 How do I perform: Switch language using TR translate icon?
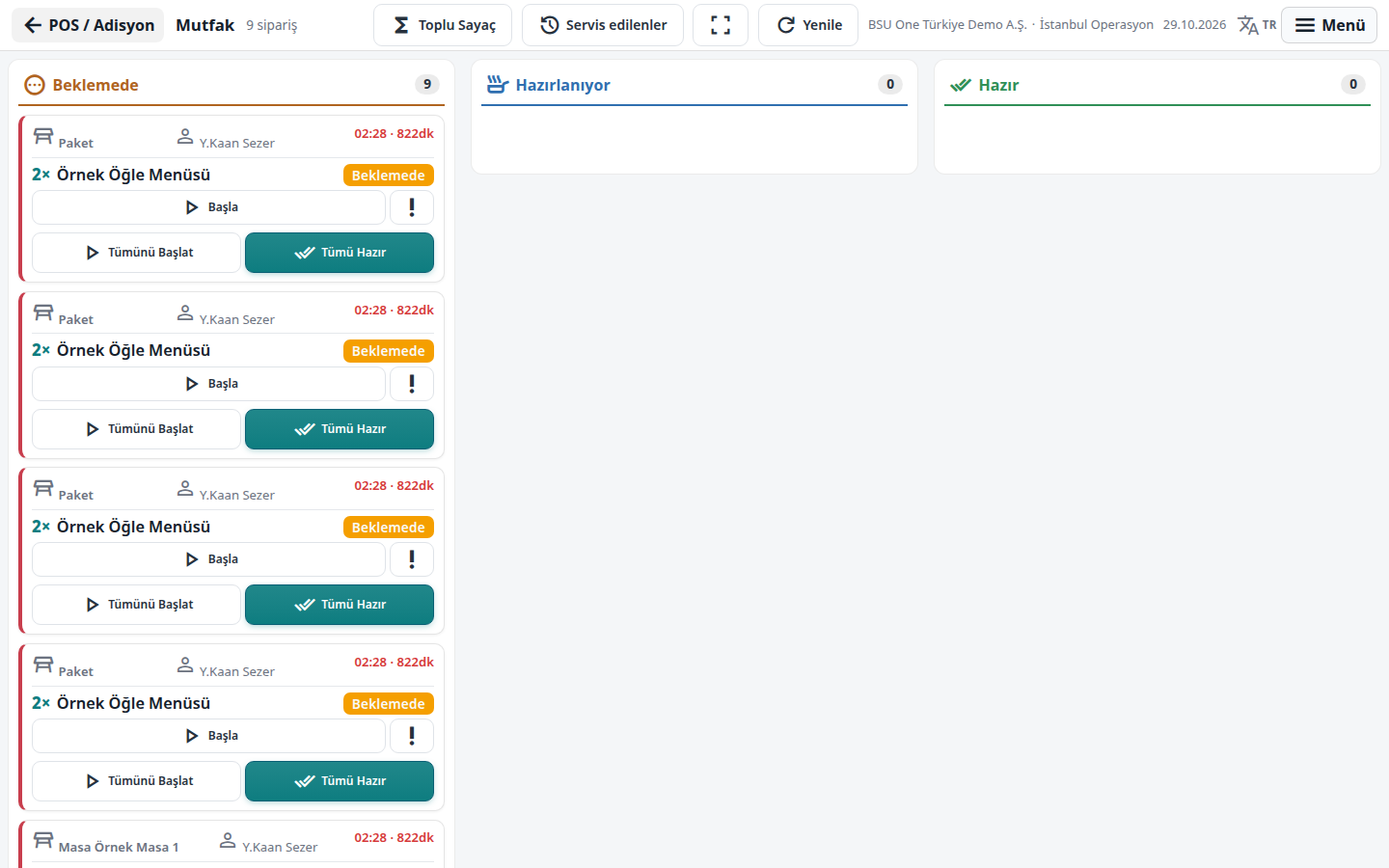pos(1258,25)
